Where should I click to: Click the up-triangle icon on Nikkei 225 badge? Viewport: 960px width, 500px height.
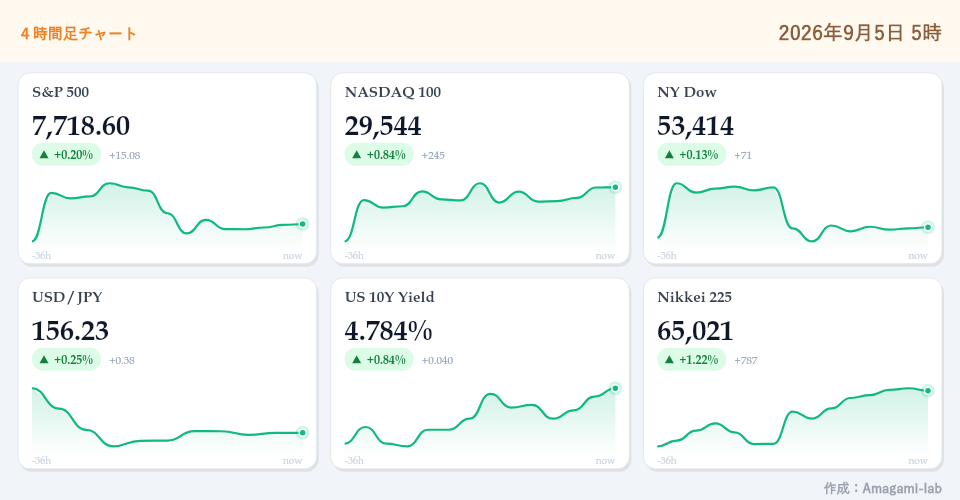tap(669, 360)
